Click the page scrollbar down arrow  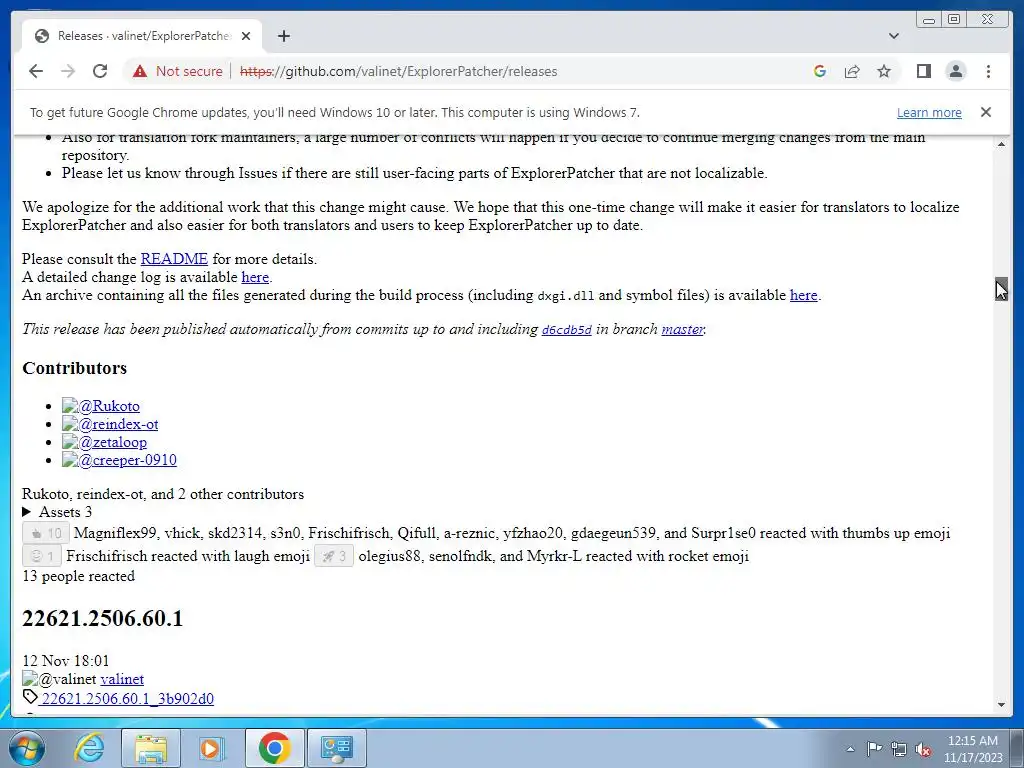(1001, 705)
